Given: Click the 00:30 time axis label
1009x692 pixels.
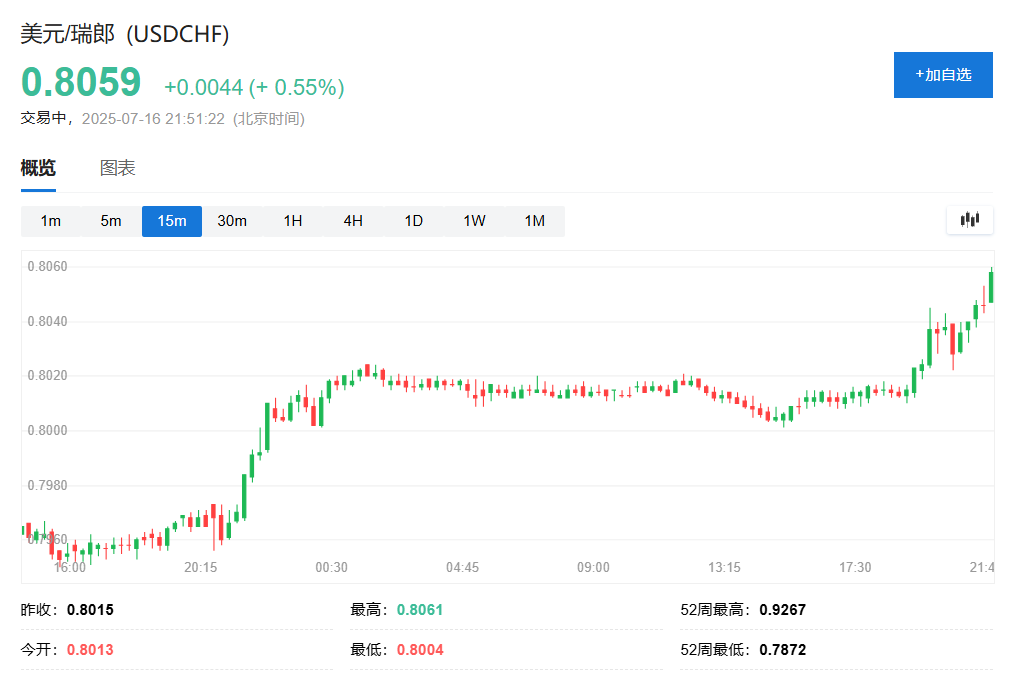Looking at the screenshot, I should pos(331,567).
